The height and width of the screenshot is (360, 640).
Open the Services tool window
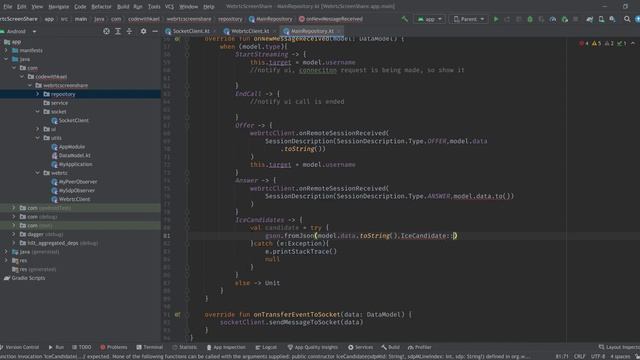tap(360, 347)
